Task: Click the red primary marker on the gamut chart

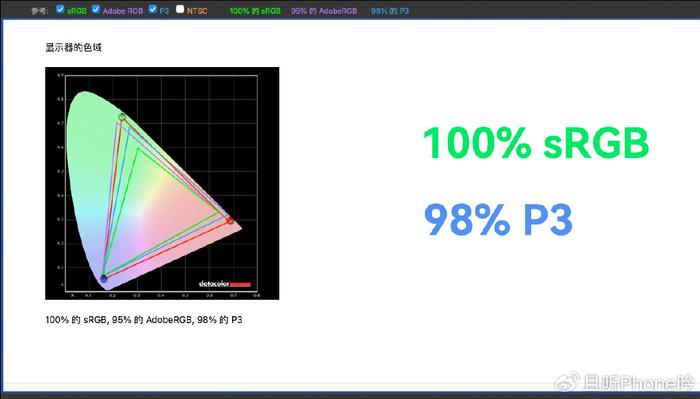Action: (x=230, y=220)
